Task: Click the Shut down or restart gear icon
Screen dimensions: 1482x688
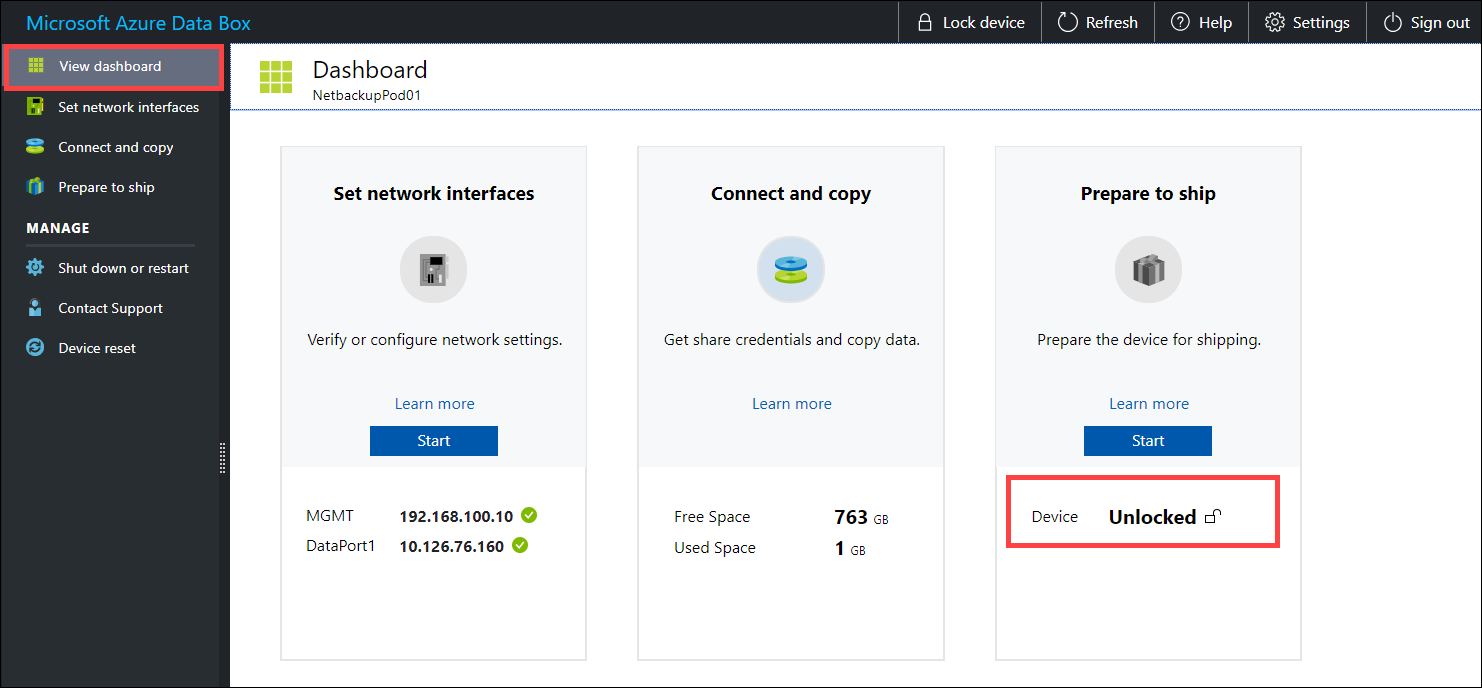Action: tap(36, 268)
